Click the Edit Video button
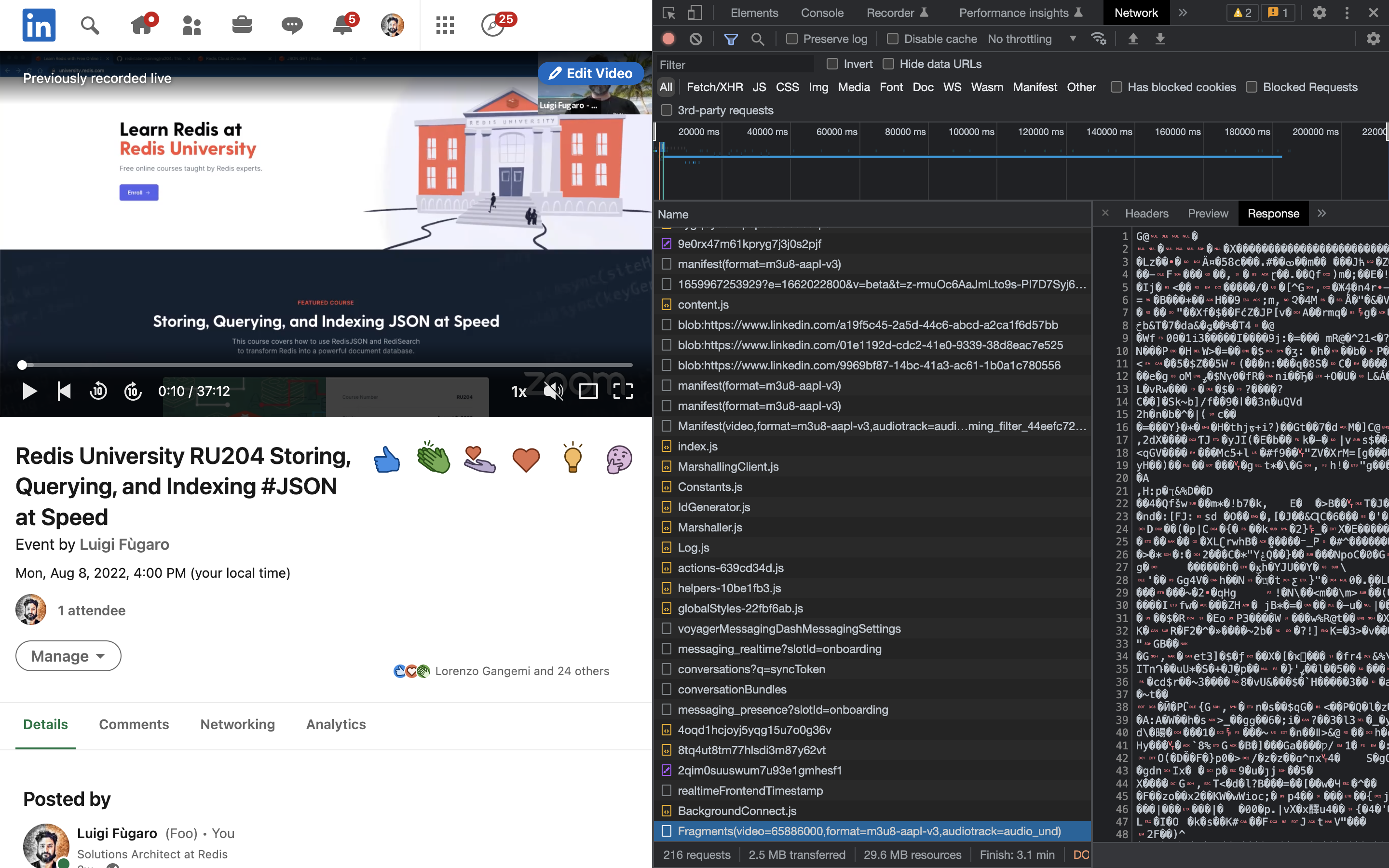 591,73
